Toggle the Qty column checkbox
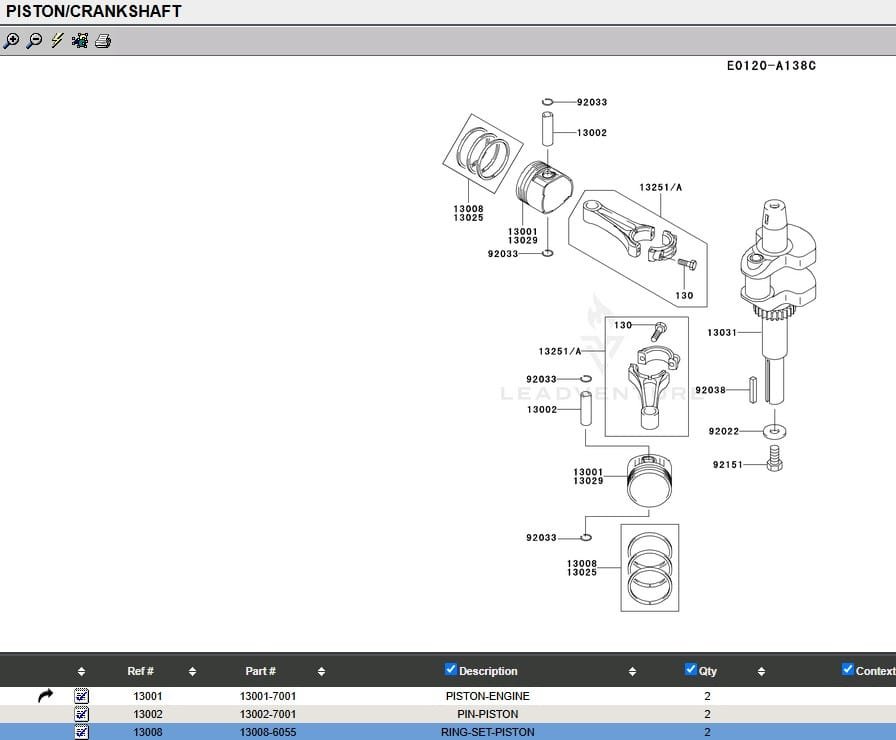 coord(691,670)
